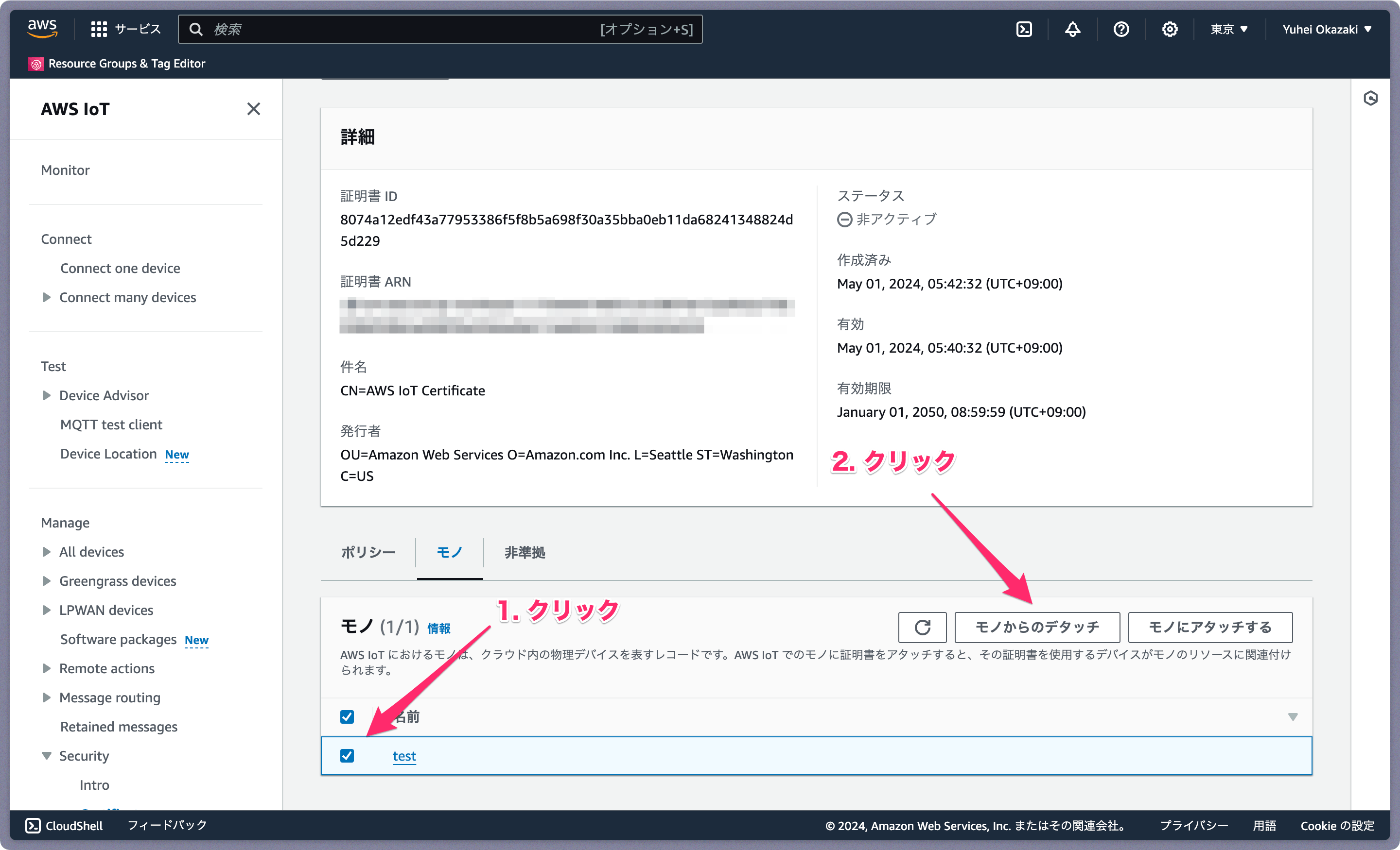1400x850 pixels.
Task: Open Monitor in the sidebar
Action: point(65,170)
